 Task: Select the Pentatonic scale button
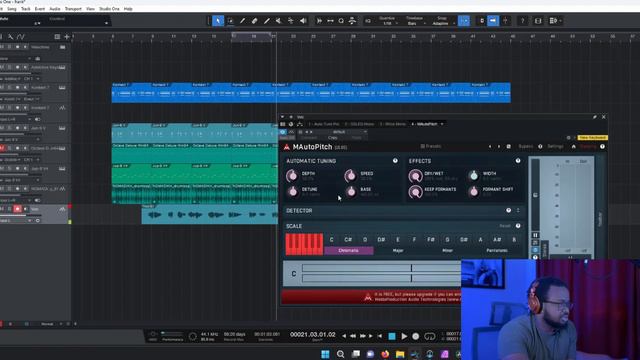(x=497, y=251)
